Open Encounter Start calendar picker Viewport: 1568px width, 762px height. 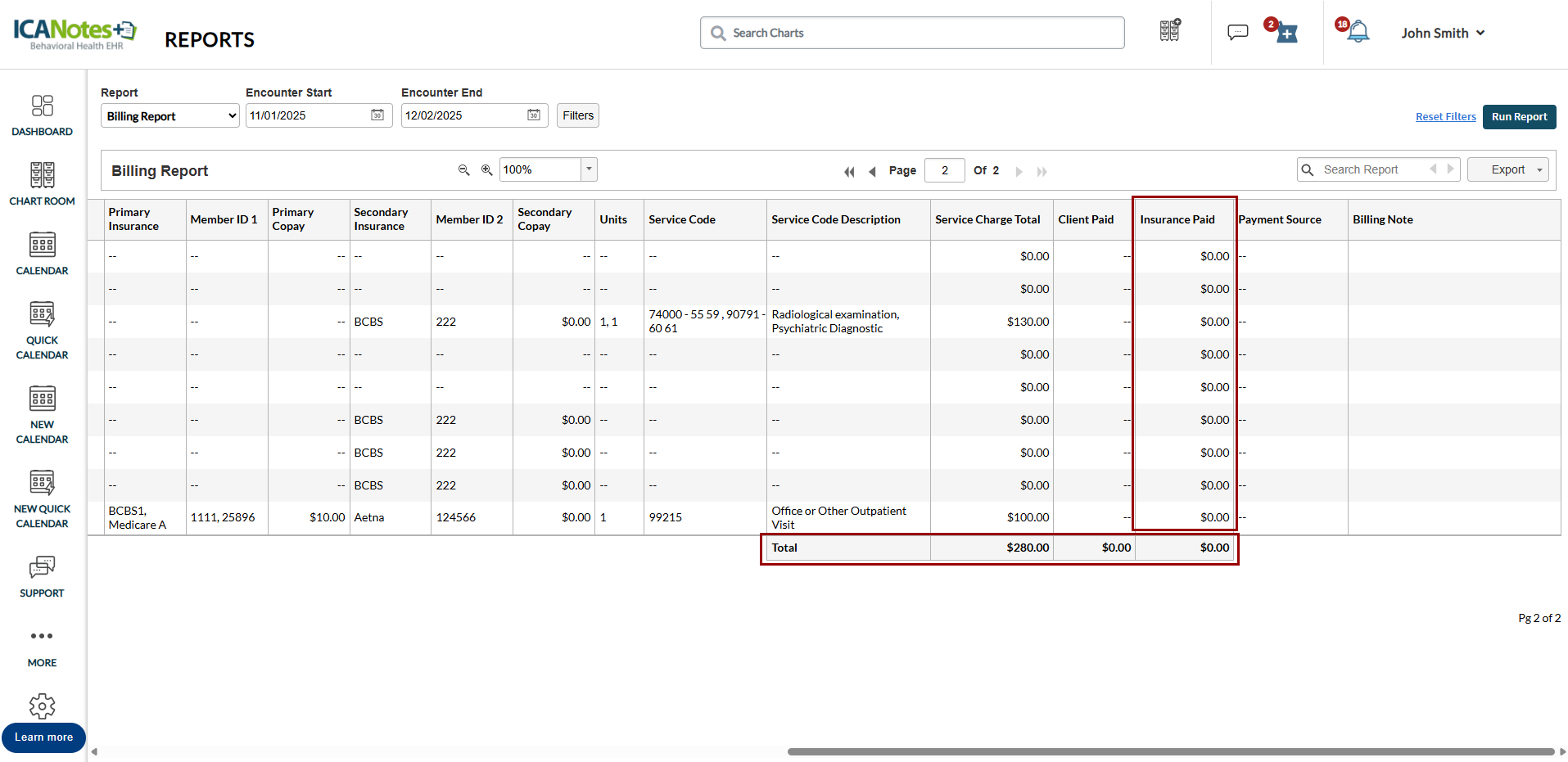[377, 115]
